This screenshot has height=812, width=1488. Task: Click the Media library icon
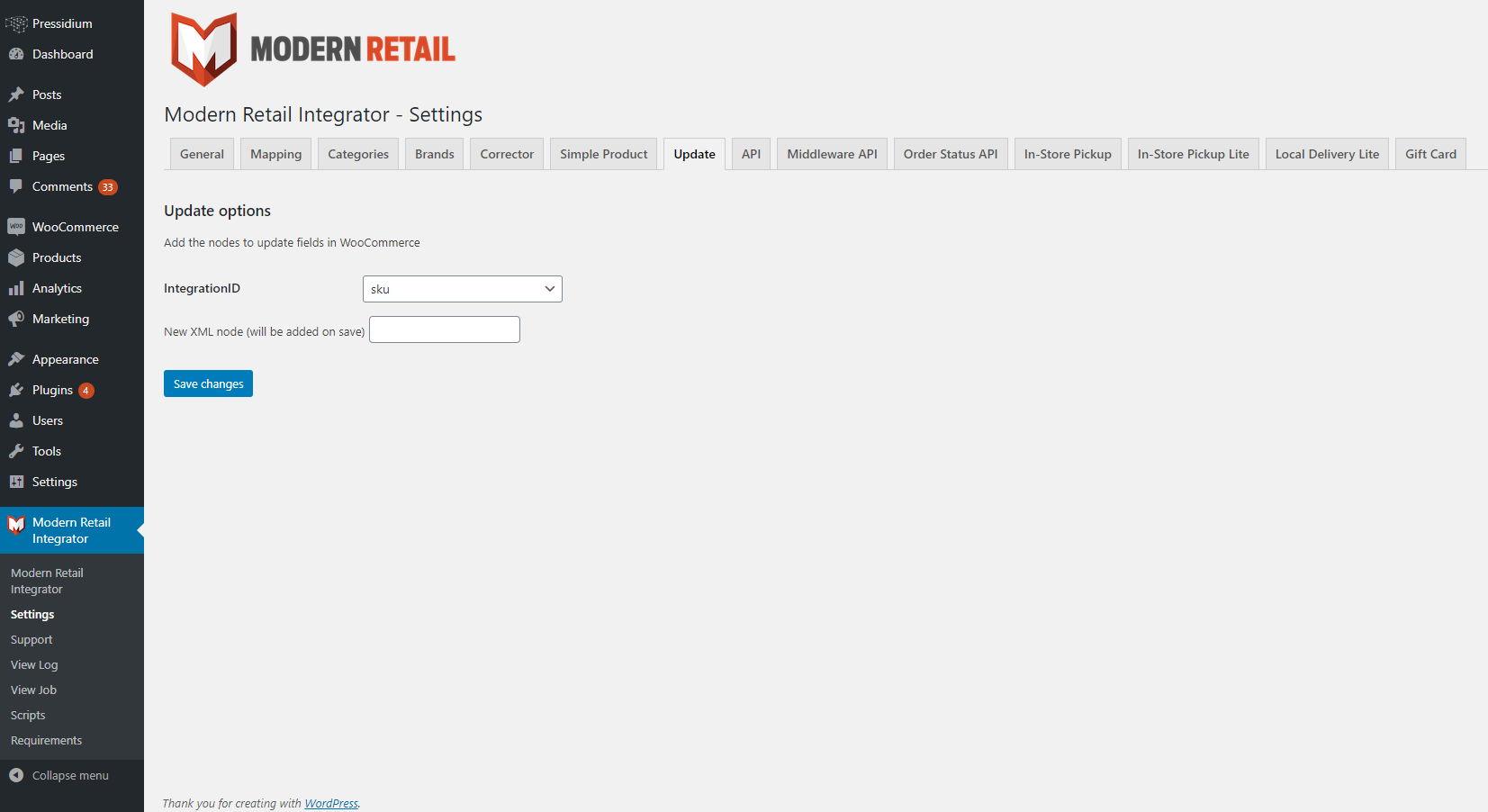(16, 125)
